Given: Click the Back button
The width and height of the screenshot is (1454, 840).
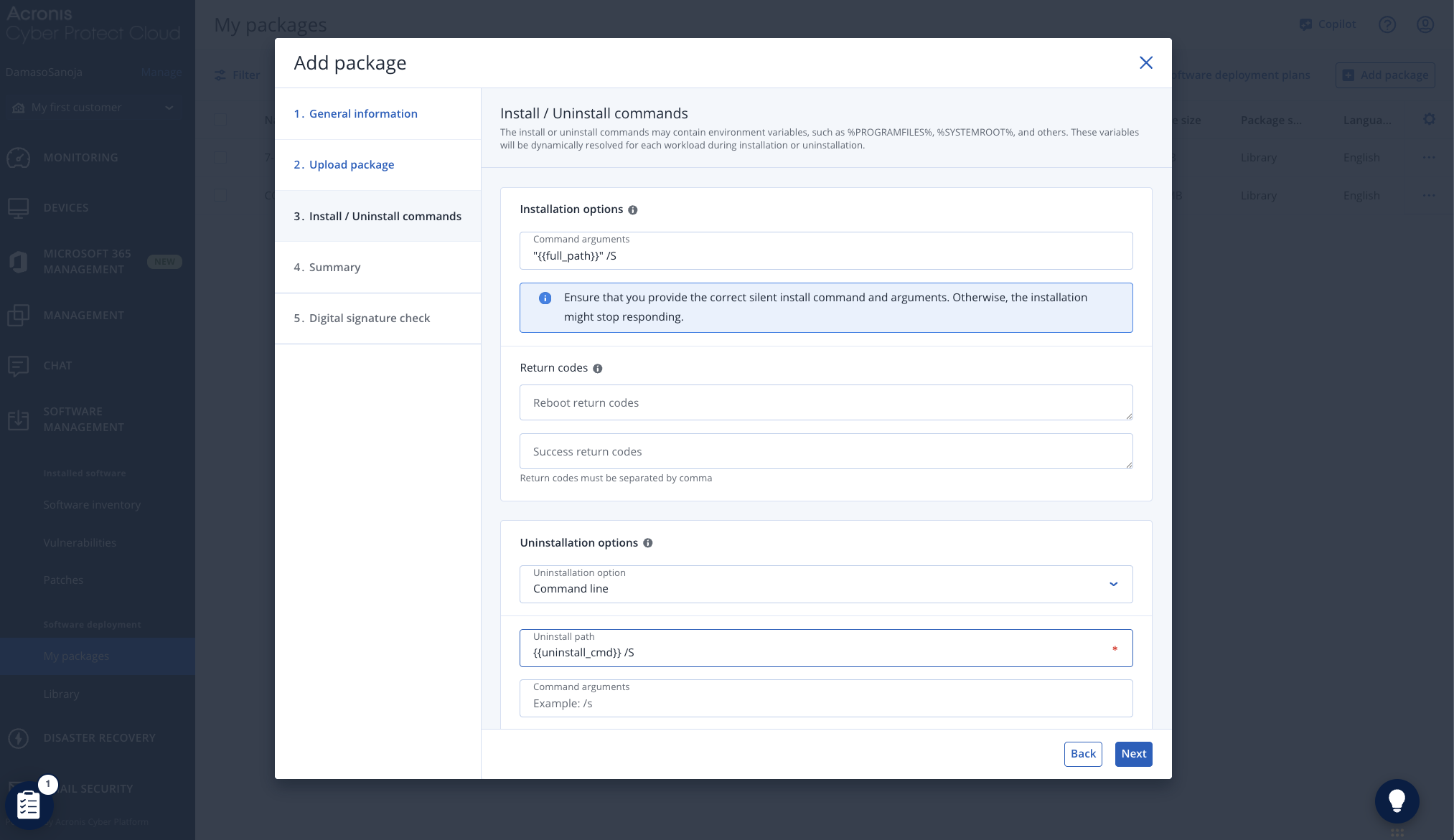Looking at the screenshot, I should pos(1082,754).
